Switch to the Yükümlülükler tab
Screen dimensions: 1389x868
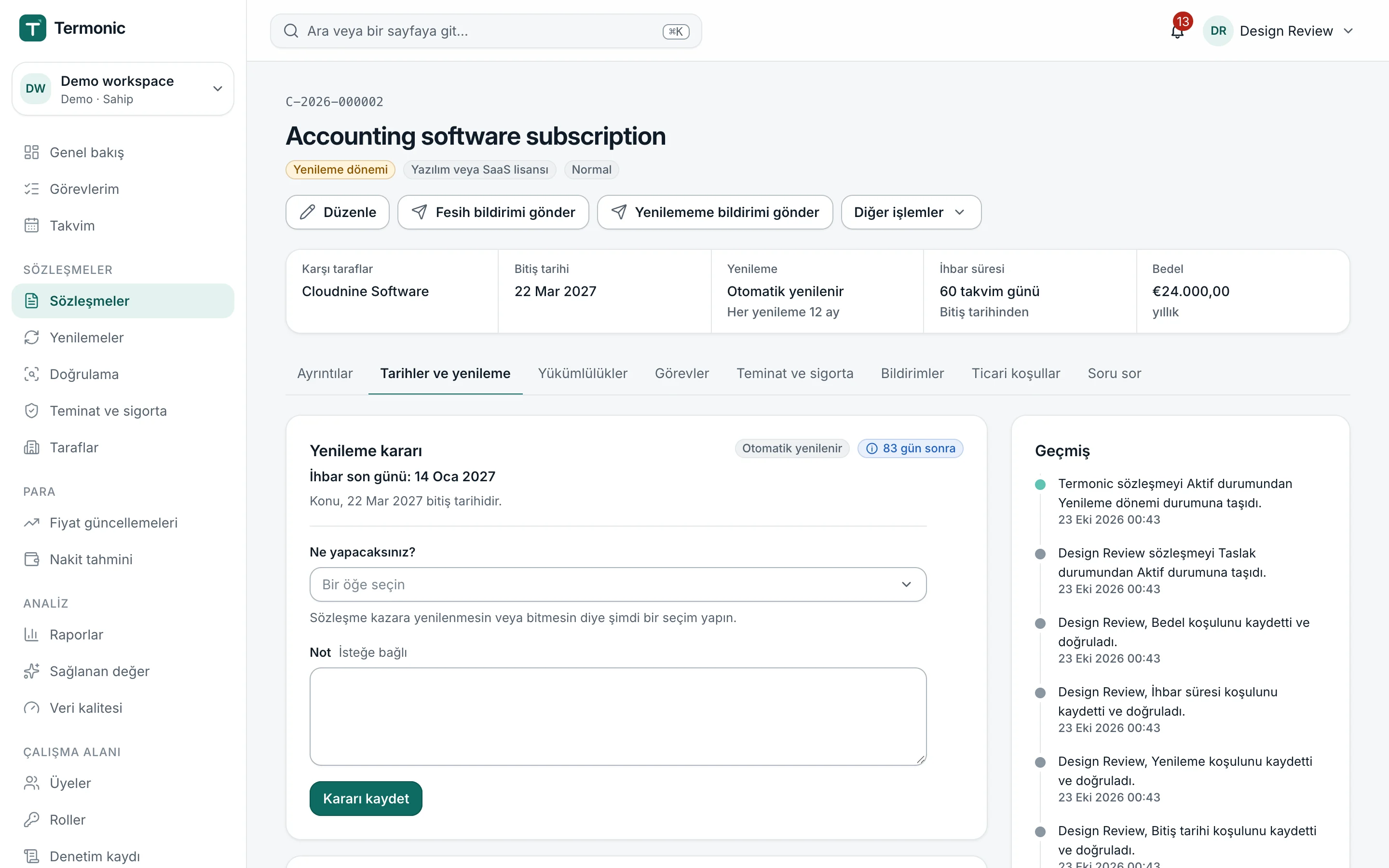click(582, 374)
